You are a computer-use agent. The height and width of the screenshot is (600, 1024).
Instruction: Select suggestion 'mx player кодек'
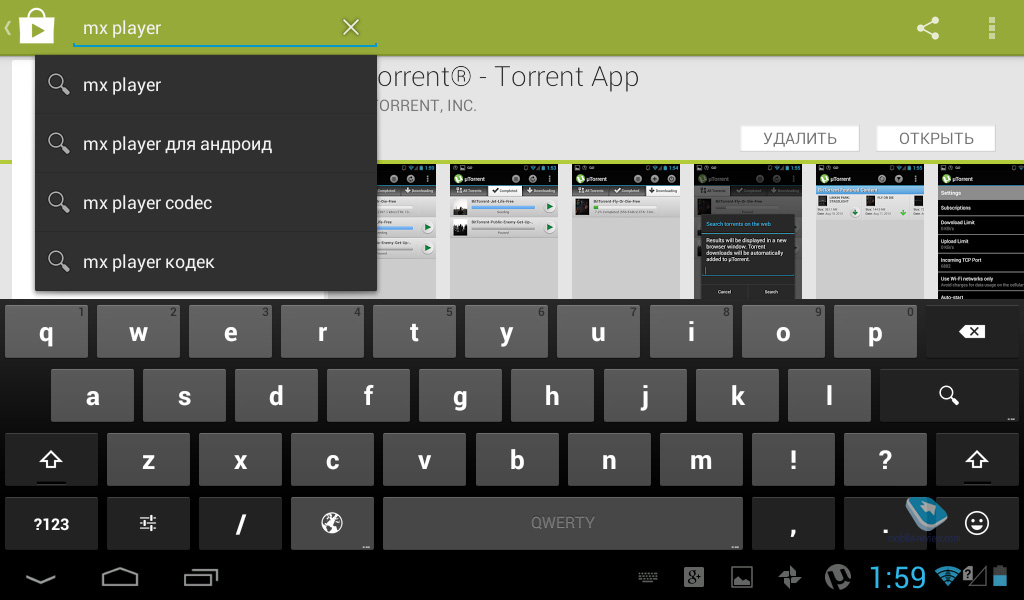pos(206,261)
